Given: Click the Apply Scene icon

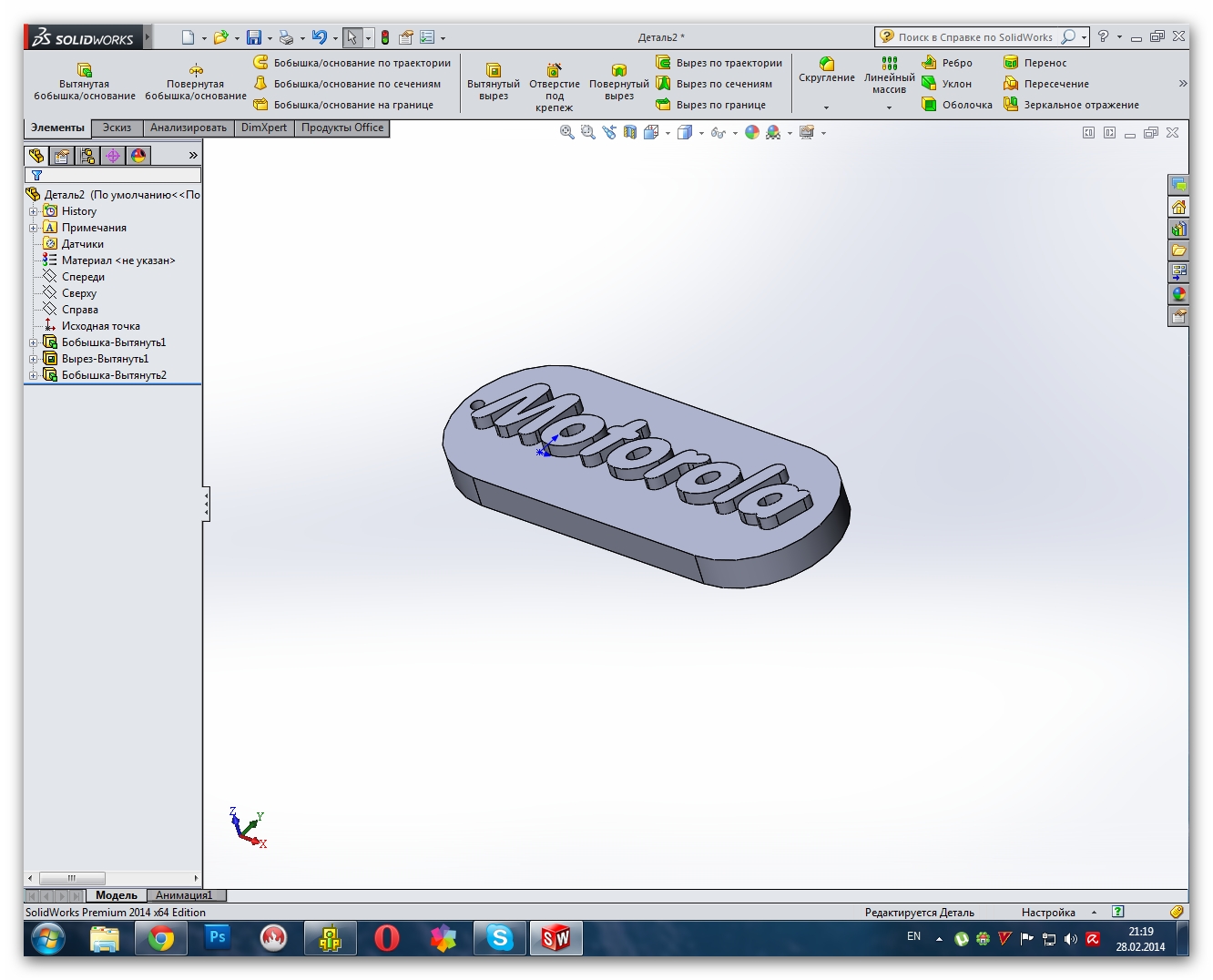Looking at the screenshot, I should (x=773, y=132).
